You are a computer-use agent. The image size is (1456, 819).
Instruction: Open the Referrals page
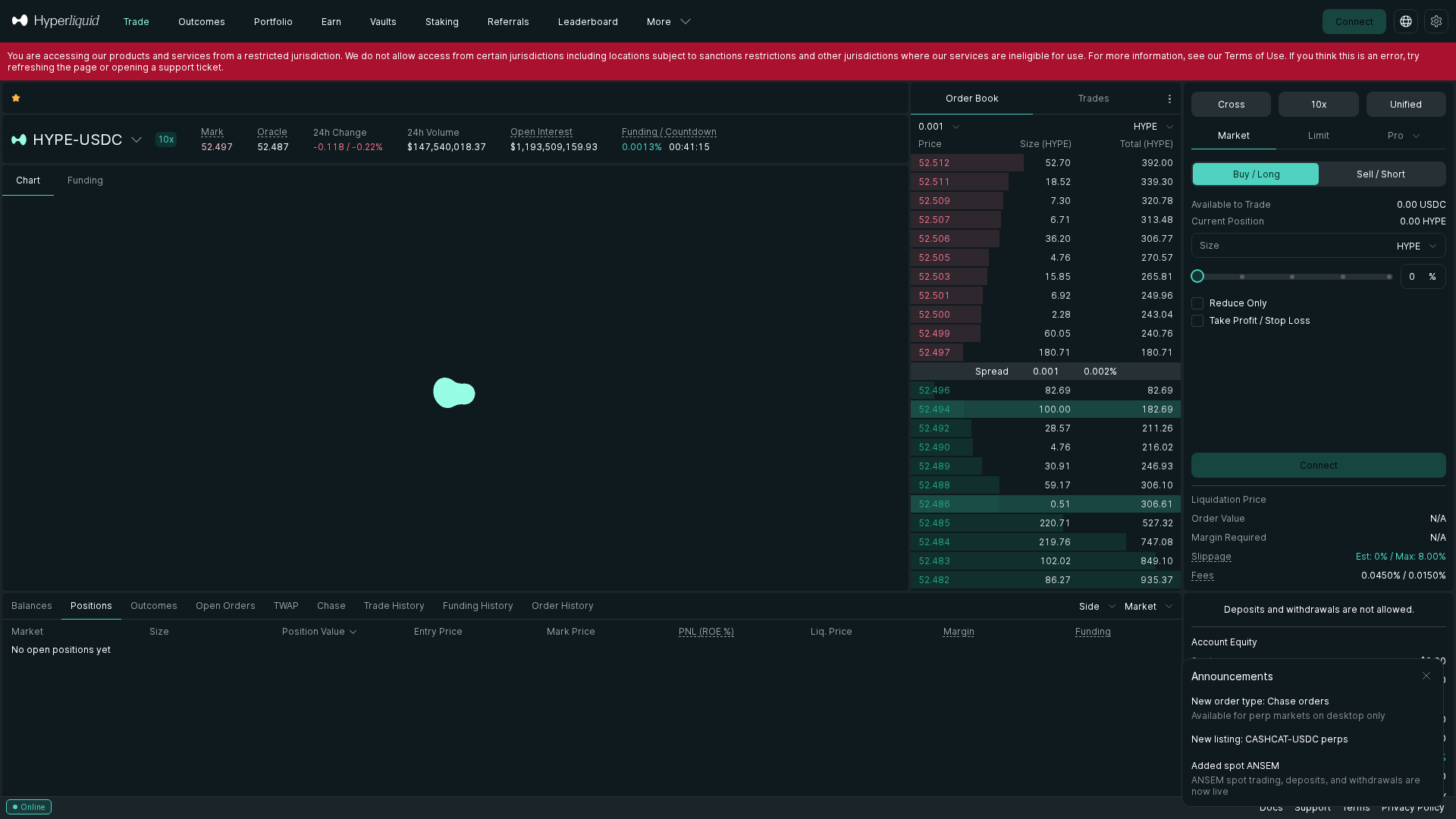[x=508, y=22]
